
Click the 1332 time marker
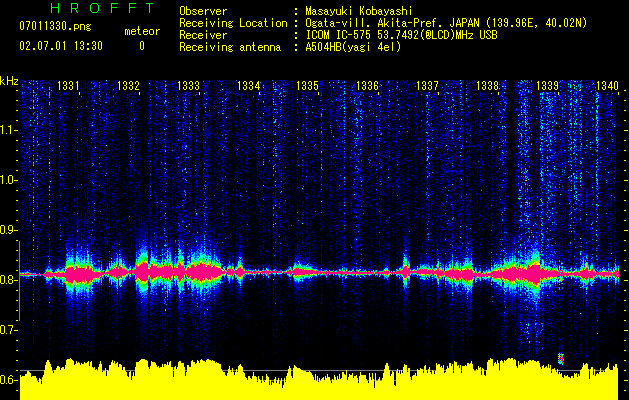[128, 86]
